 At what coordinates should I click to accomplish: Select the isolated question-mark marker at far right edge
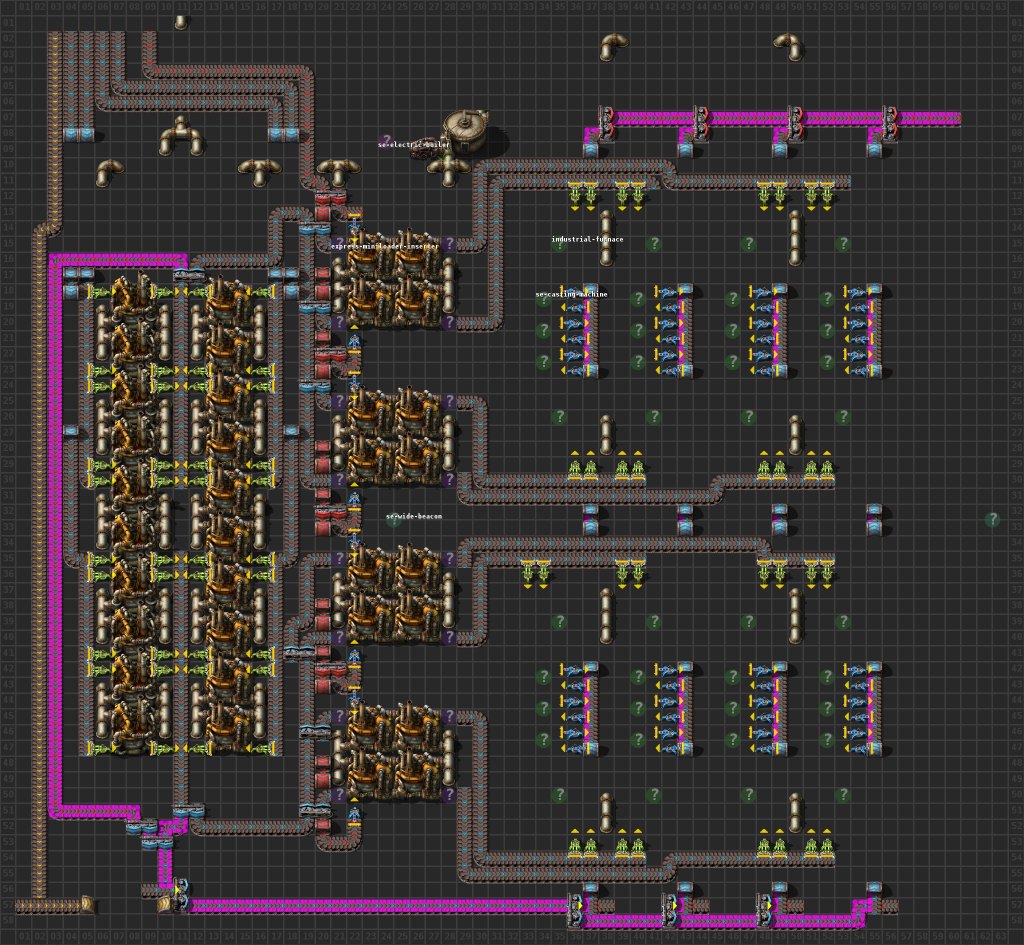pos(993,520)
